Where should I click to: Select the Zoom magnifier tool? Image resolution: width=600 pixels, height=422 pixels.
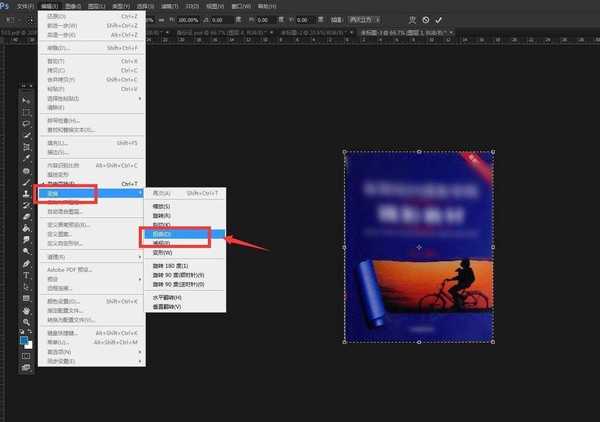27,322
